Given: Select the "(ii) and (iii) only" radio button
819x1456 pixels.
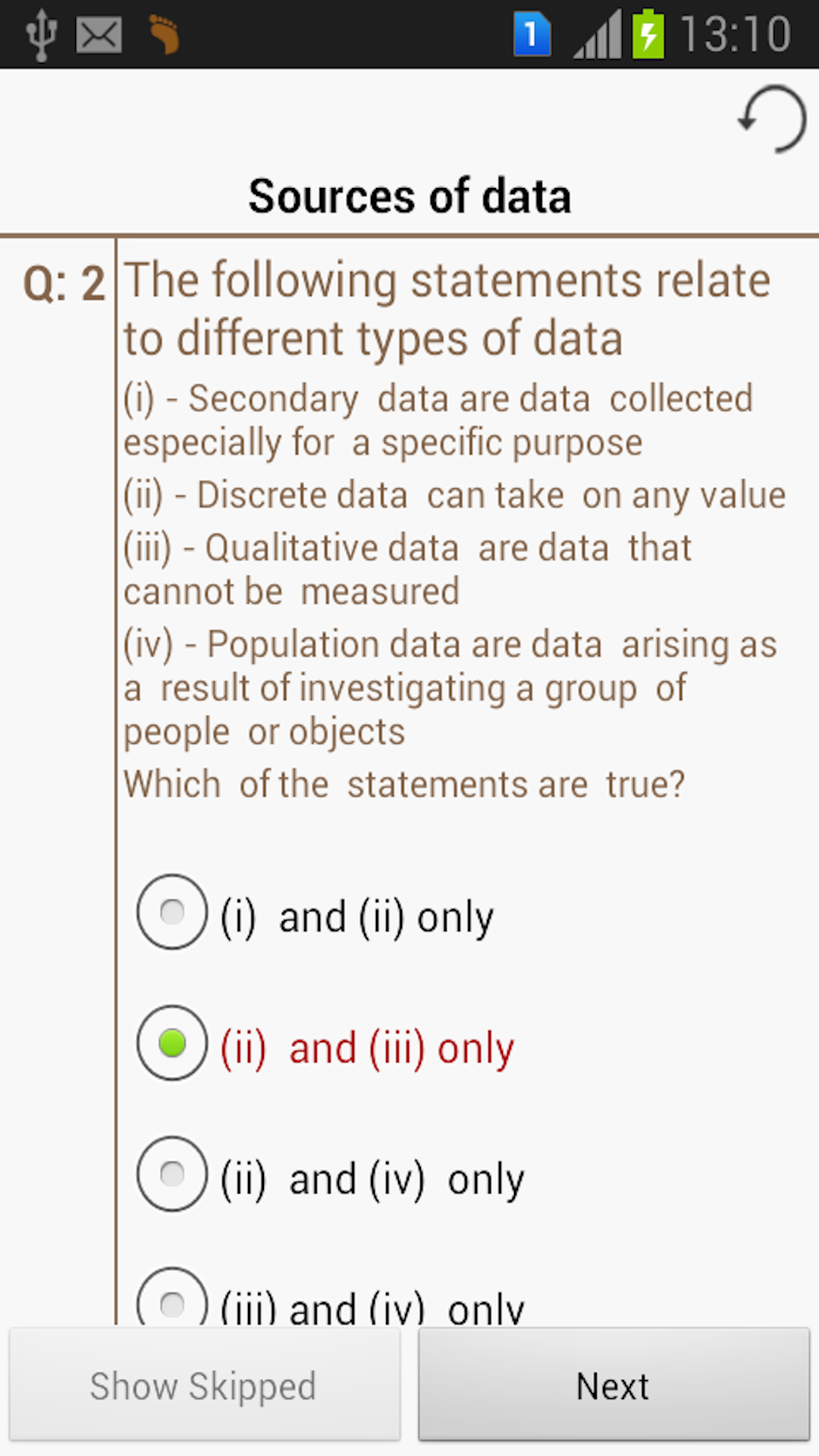Looking at the screenshot, I should pos(172,1043).
